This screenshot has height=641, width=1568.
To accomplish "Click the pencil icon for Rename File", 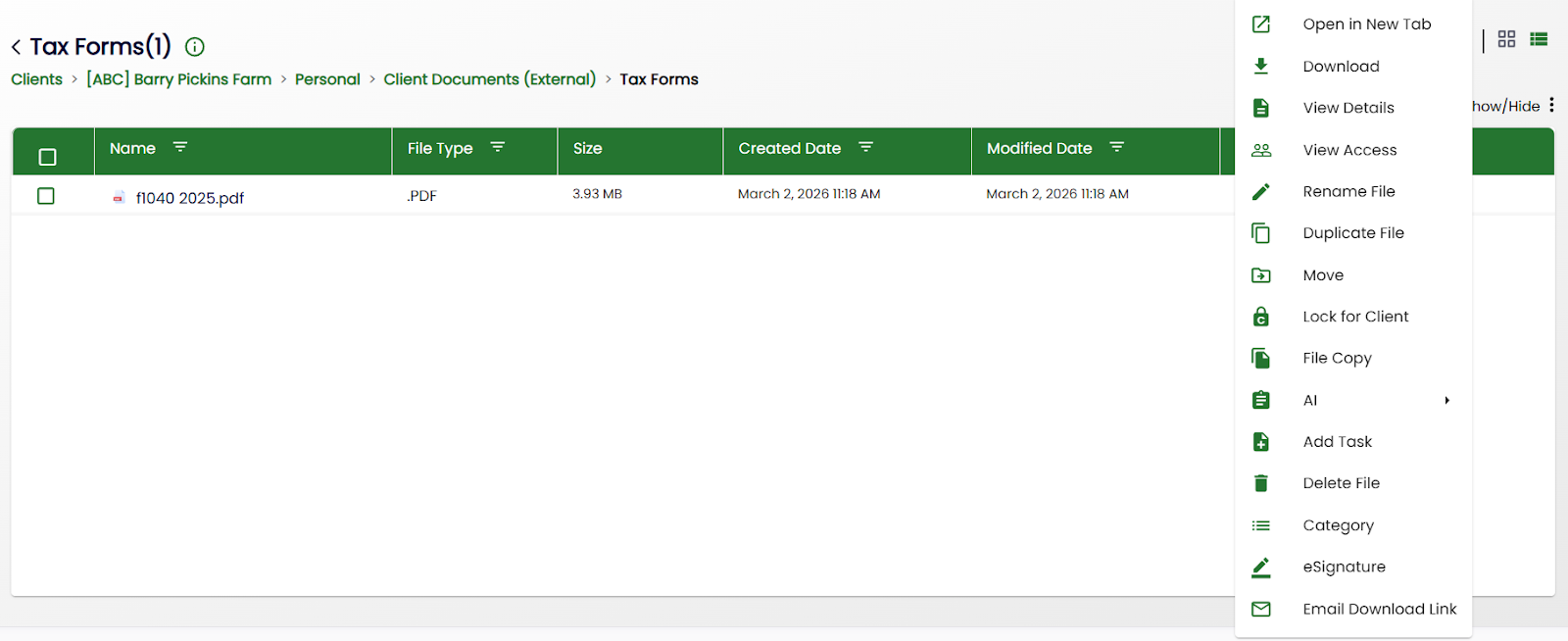I will [1261, 191].
